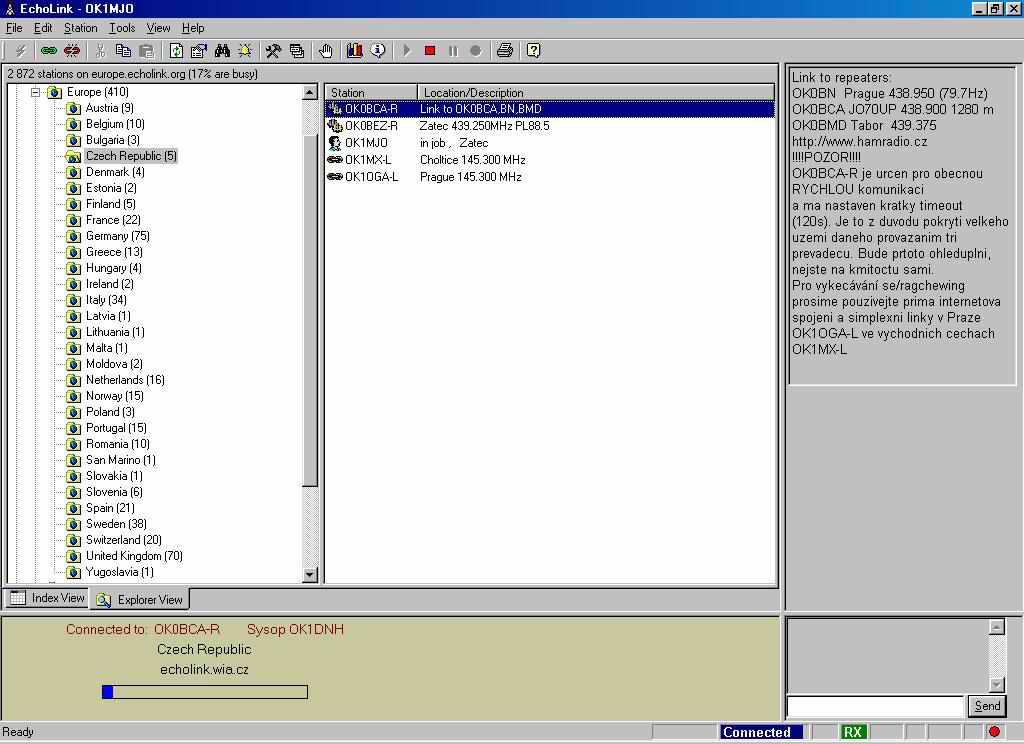This screenshot has height=744, width=1024.
Task: Click the colored books toolbar icon
Action: pos(355,50)
